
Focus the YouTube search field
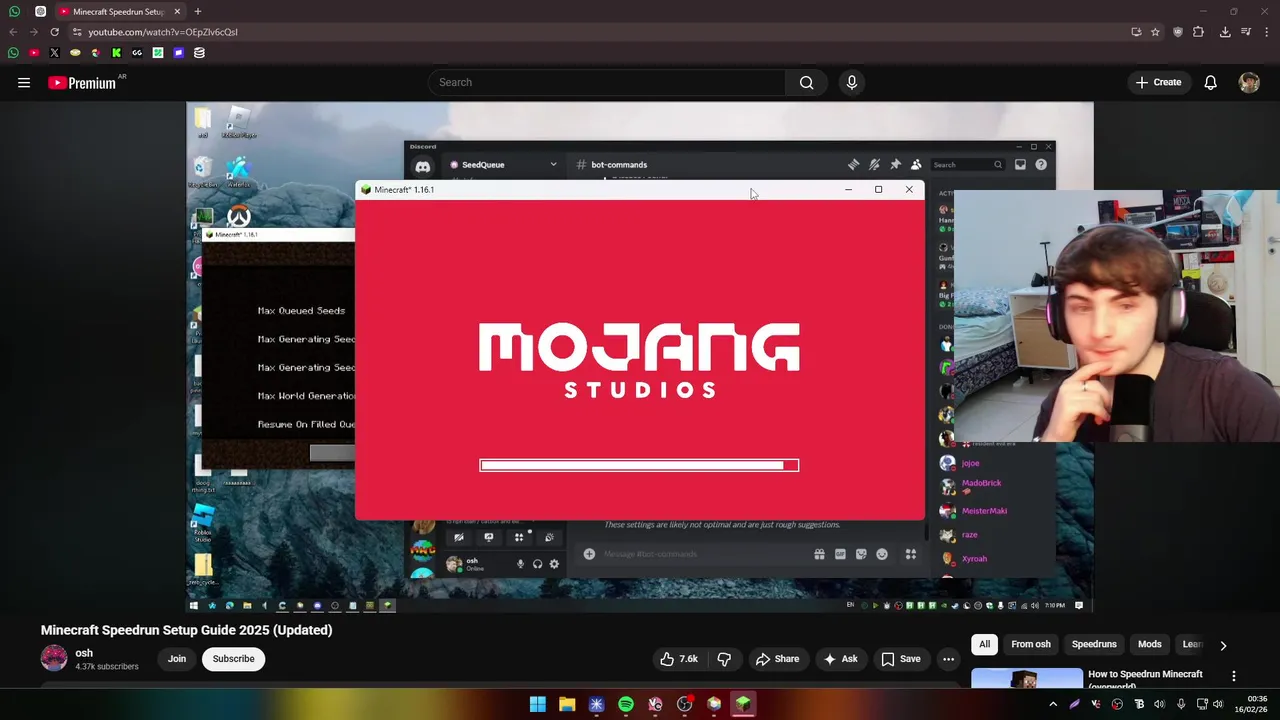[606, 83]
